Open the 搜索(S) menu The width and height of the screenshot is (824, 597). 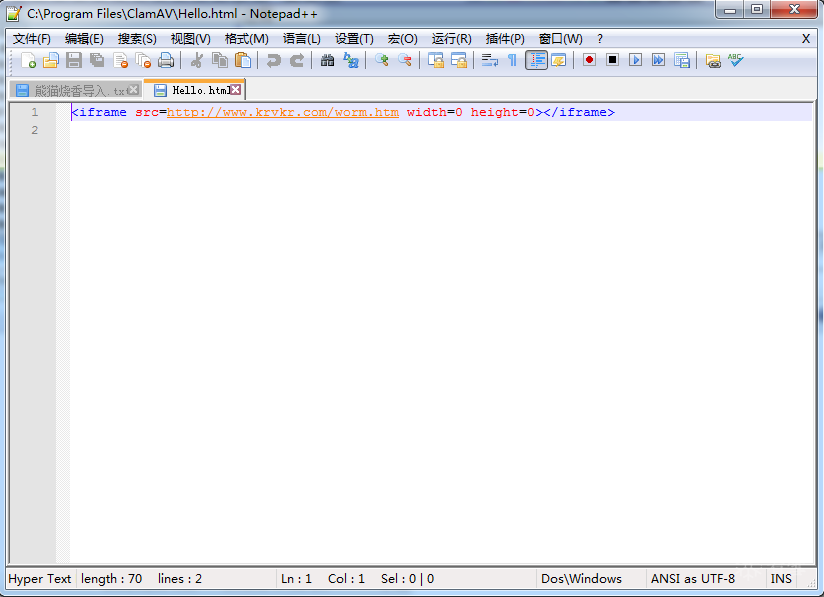tap(137, 39)
